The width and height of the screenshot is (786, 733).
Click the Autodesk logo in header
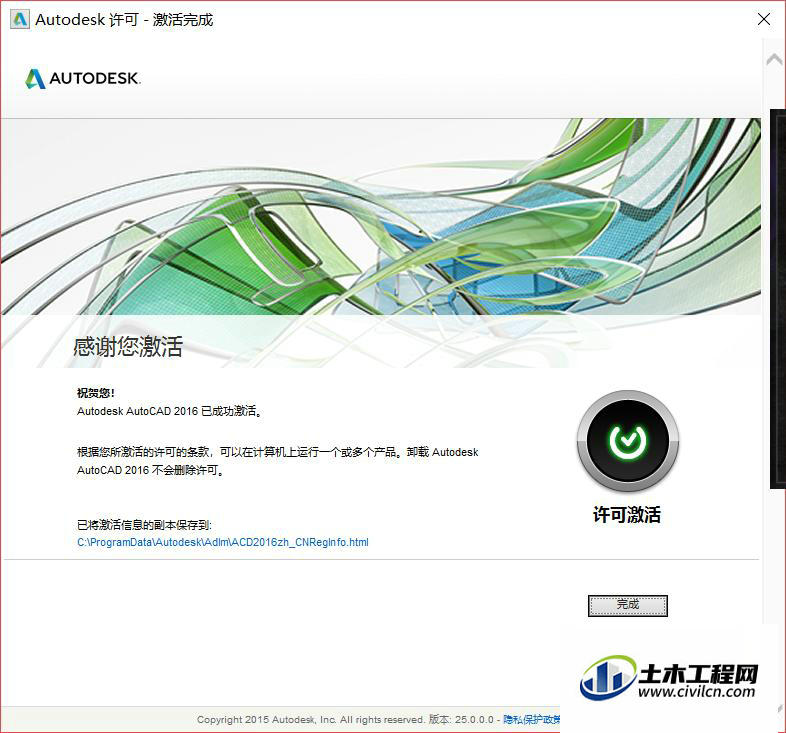(83, 78)
